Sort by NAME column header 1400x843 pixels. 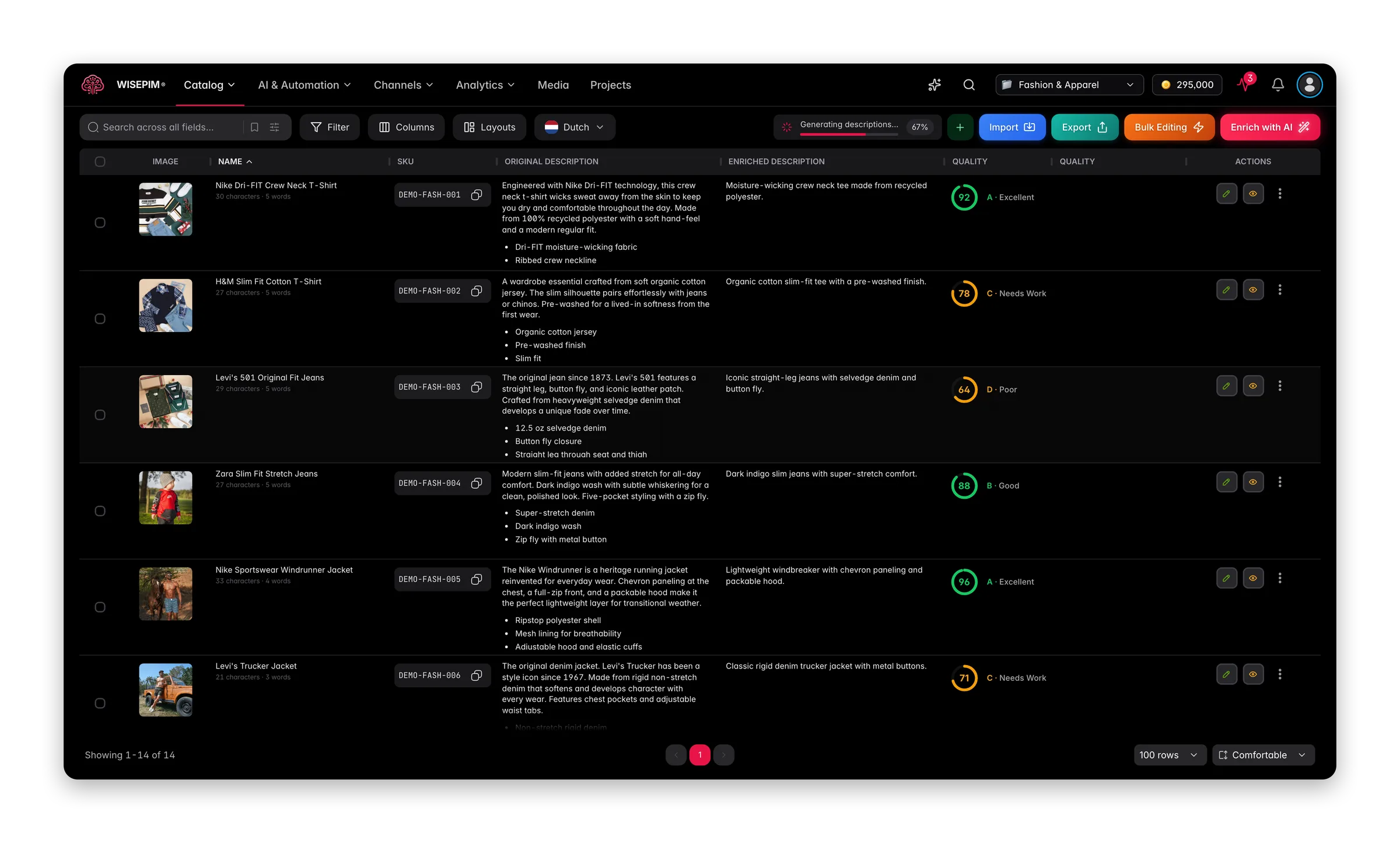point(235,162)
